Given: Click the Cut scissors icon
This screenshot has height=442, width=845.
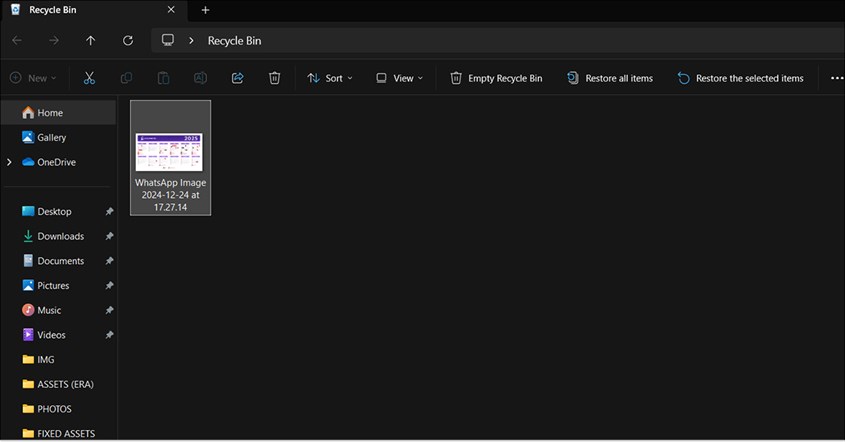Looking at the screenshot, I should pos(89,78).
